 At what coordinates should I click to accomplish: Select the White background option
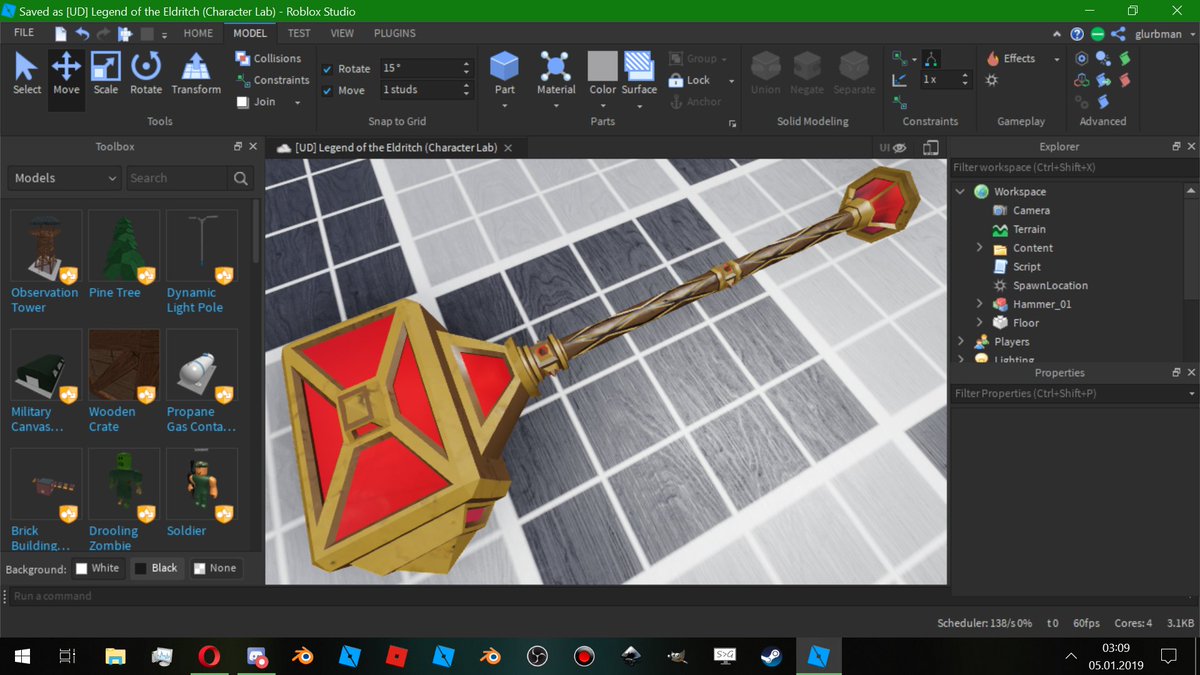(98, 568)
